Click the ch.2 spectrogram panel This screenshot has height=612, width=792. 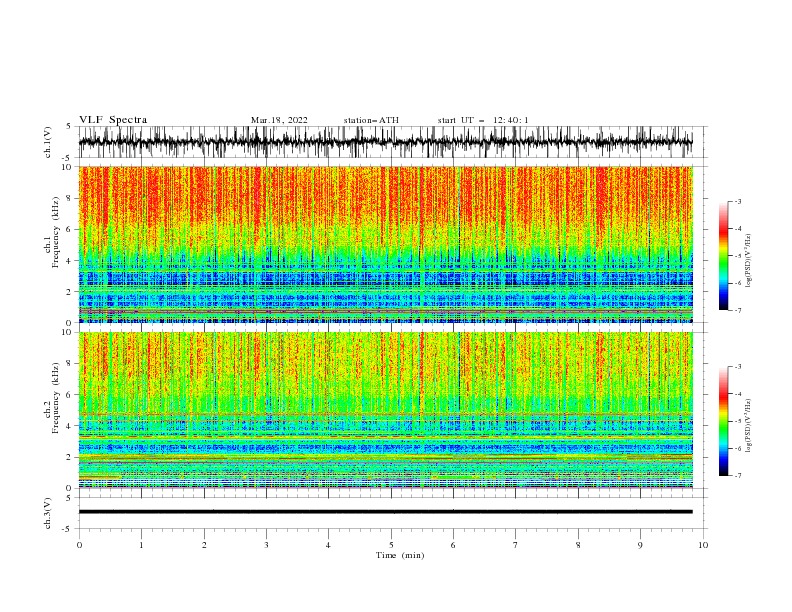click(385, 410)
